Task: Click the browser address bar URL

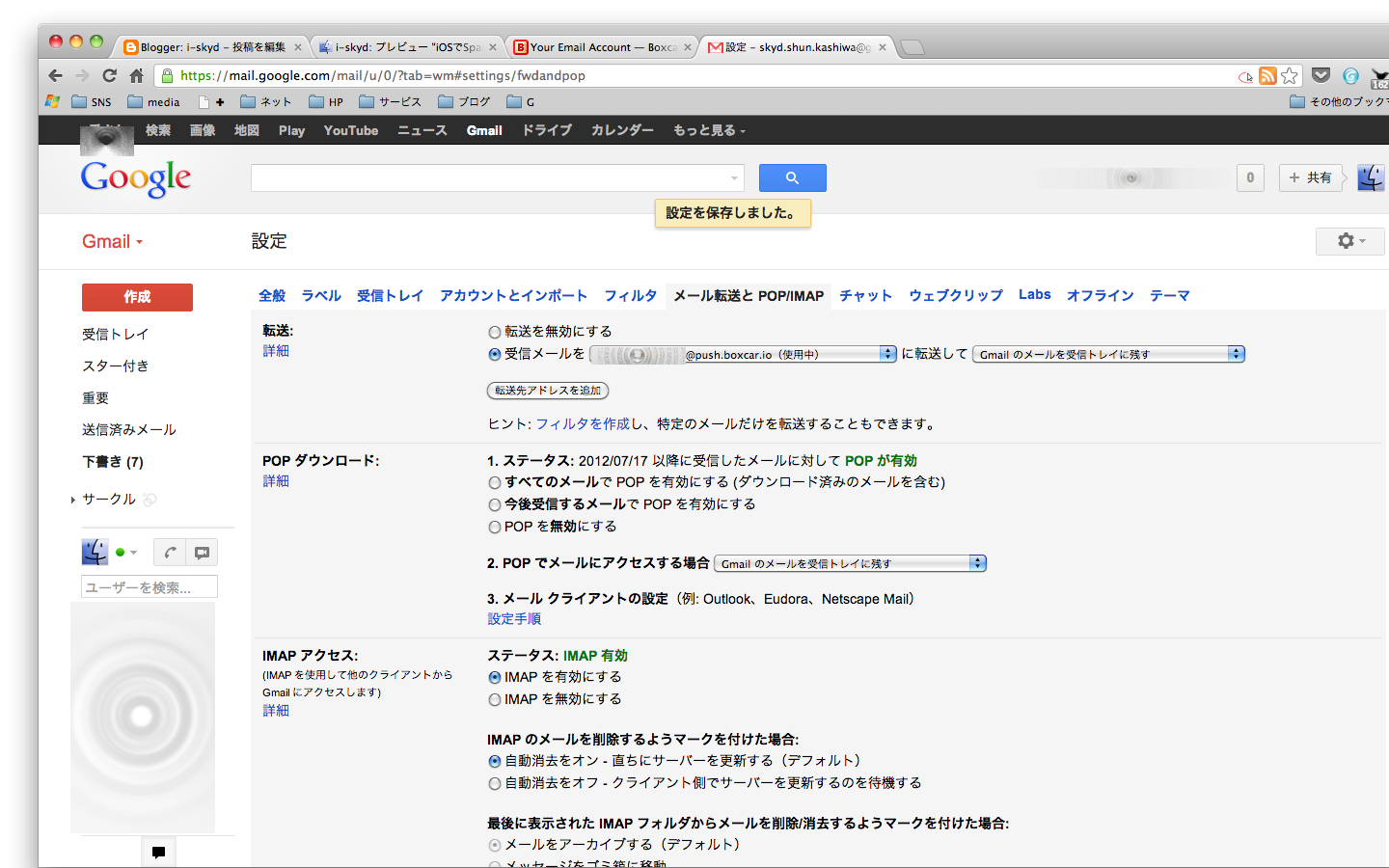Action: pyautogui.click(x=382, y=75)
